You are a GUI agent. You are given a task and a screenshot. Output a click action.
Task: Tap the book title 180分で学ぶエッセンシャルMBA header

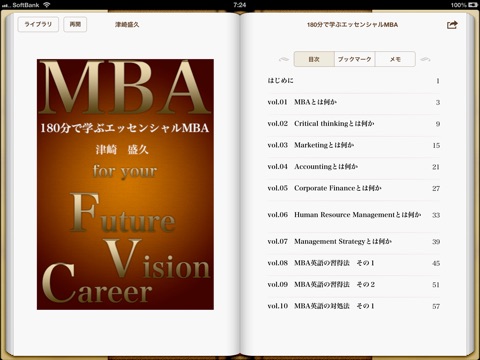click(352, 25)
